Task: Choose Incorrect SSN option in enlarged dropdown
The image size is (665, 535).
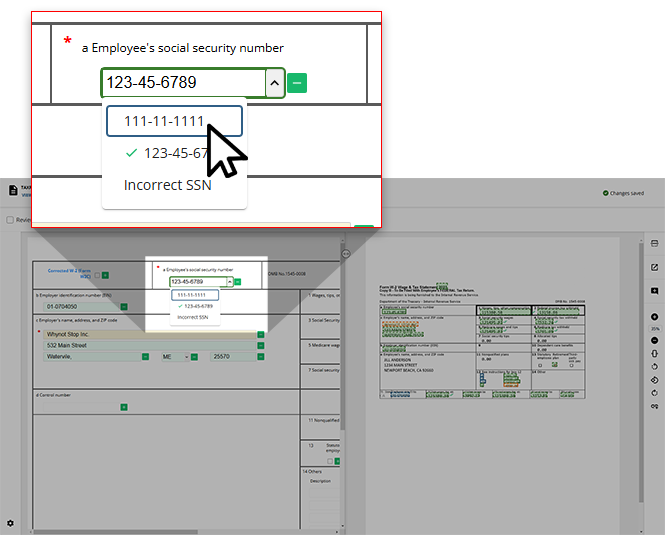Action: pyautogui.click(x=167, y=185)
